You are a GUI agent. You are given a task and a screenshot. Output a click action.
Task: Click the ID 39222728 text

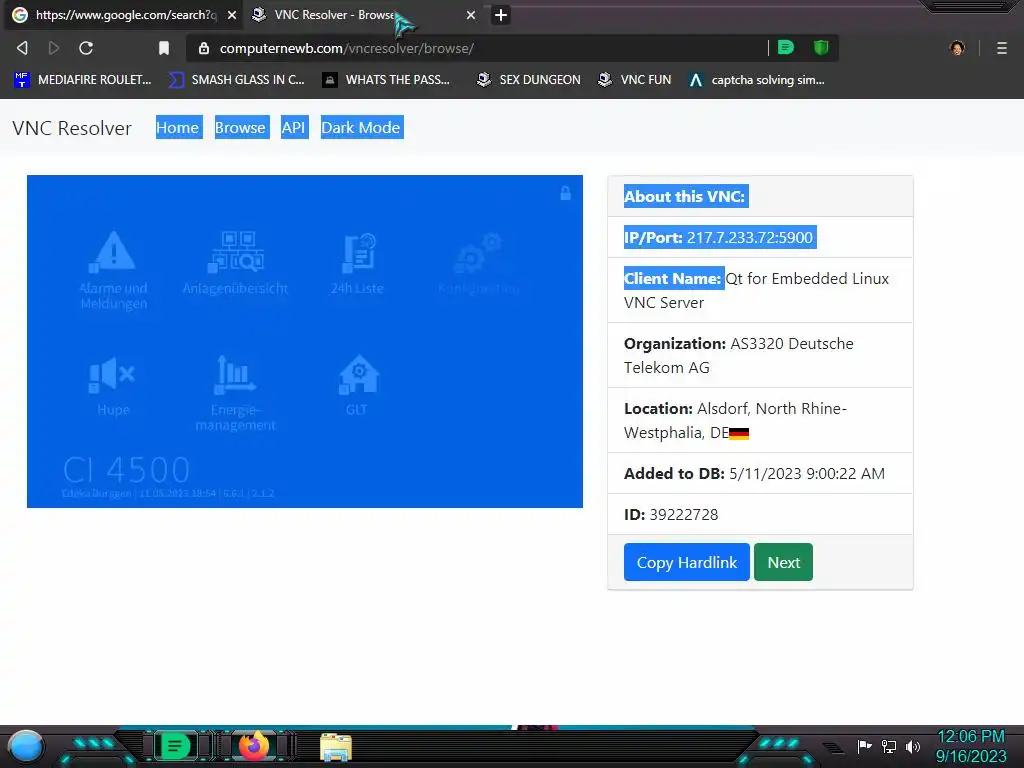click(x=671, y=515)
